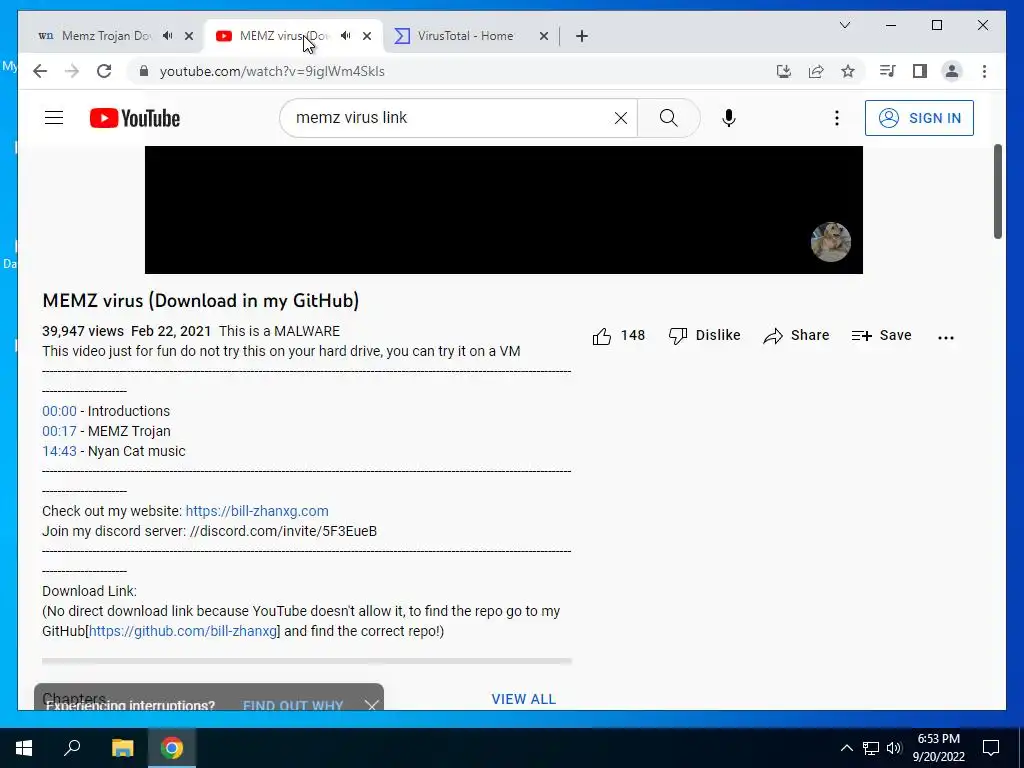1024x768 pixels.
Task: Open the network icon in system tray
Action: tap(871, 748)
